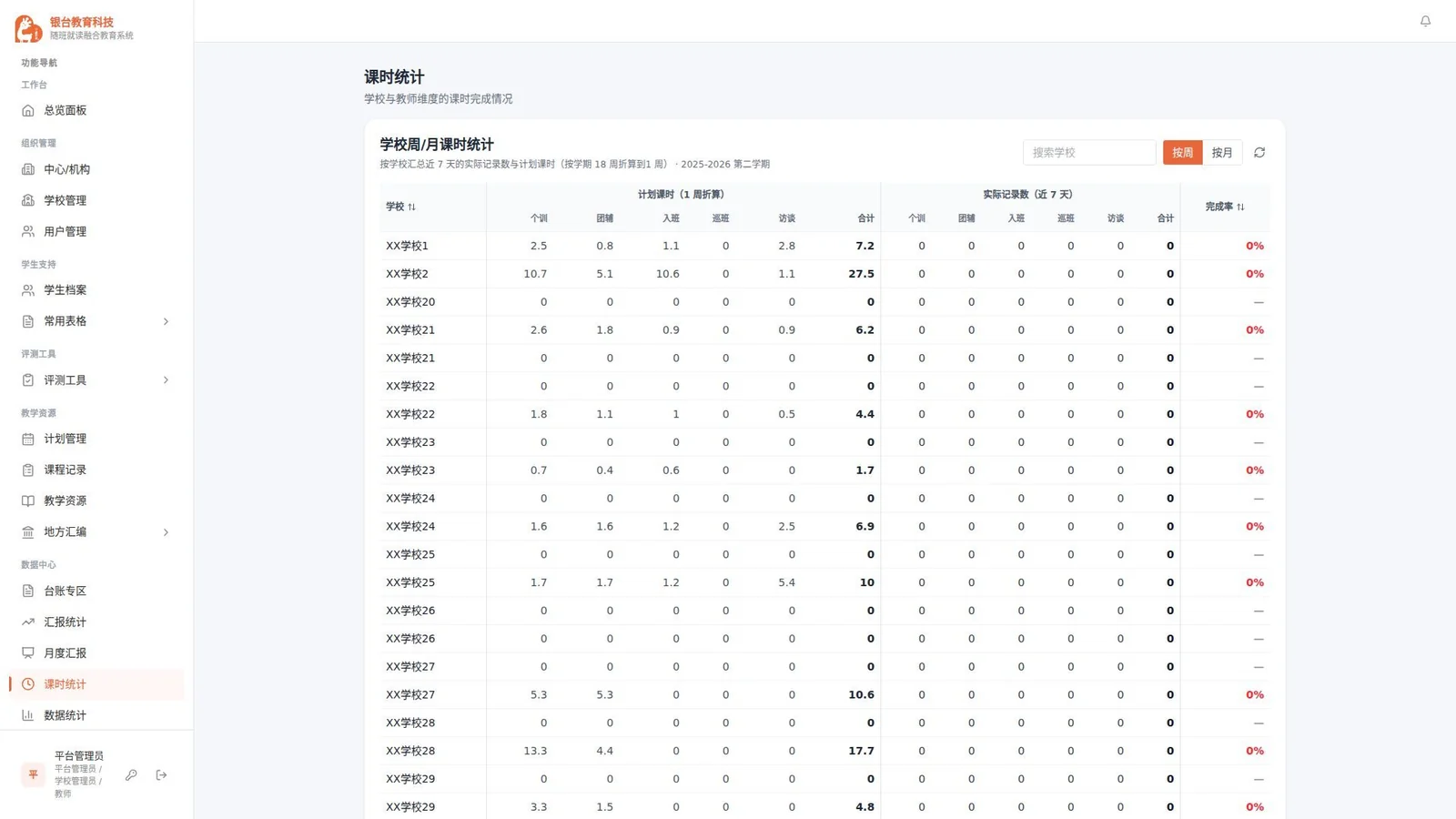Click the 学生档案 sidebar icon
The width and height of the screenshot is (1456, 819).
(x=28, y=290)
